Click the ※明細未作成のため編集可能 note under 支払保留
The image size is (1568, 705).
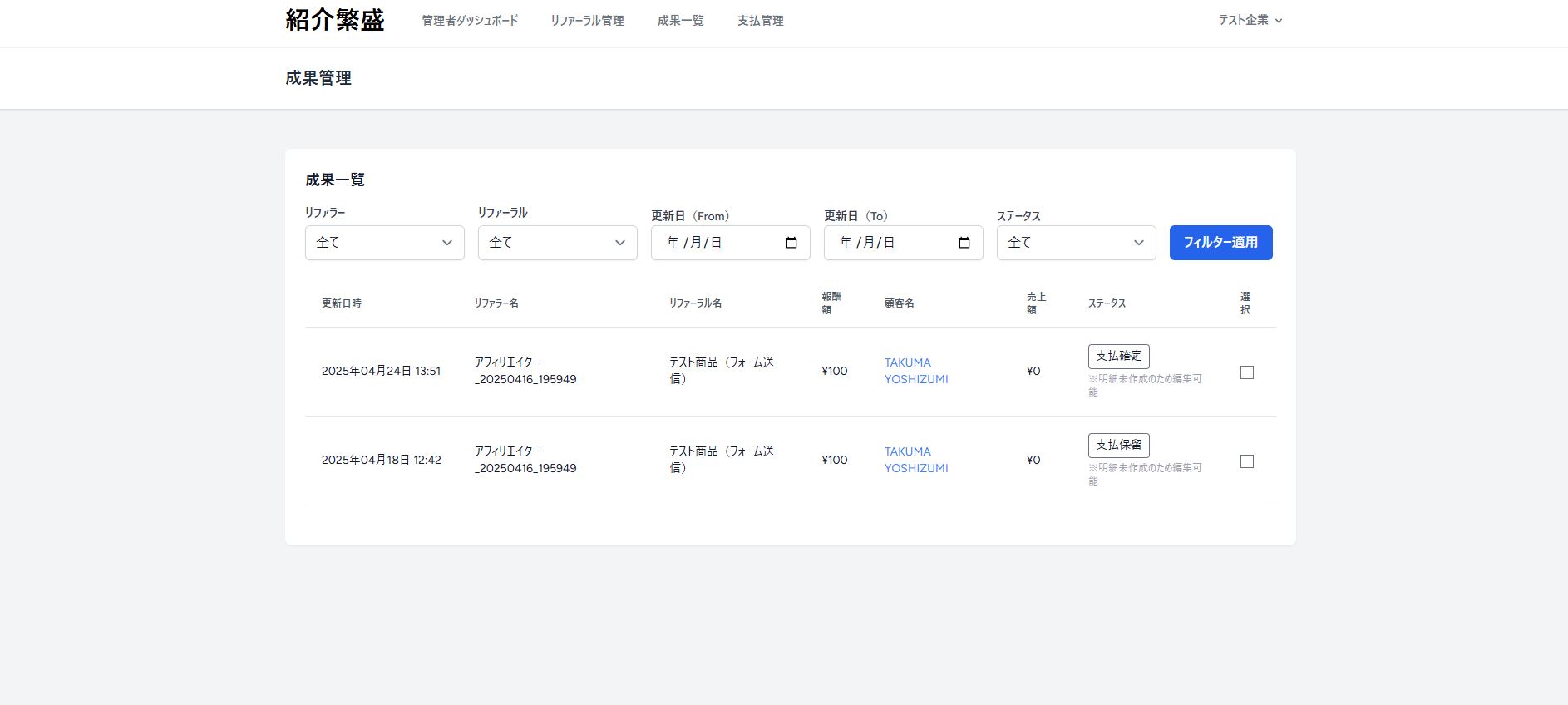coord(1145,474)
